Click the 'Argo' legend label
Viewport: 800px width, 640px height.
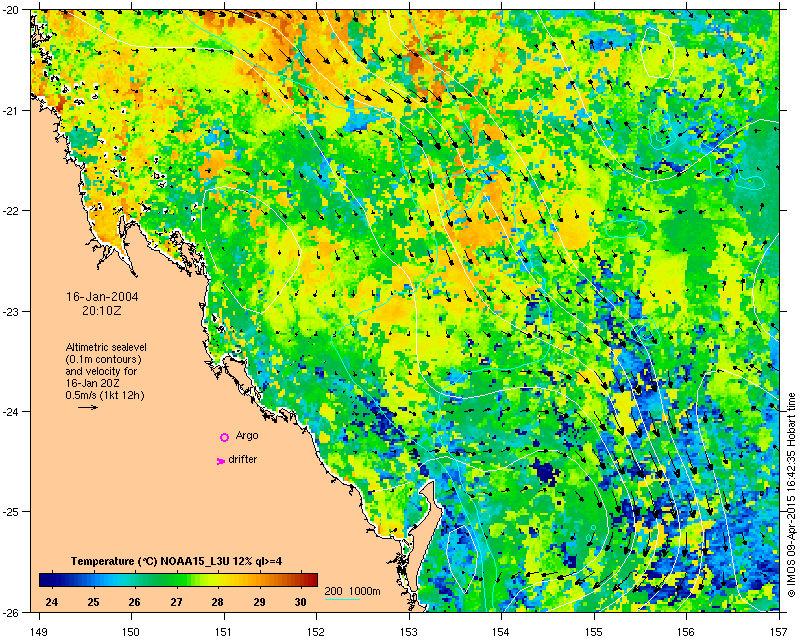point(247,436)
